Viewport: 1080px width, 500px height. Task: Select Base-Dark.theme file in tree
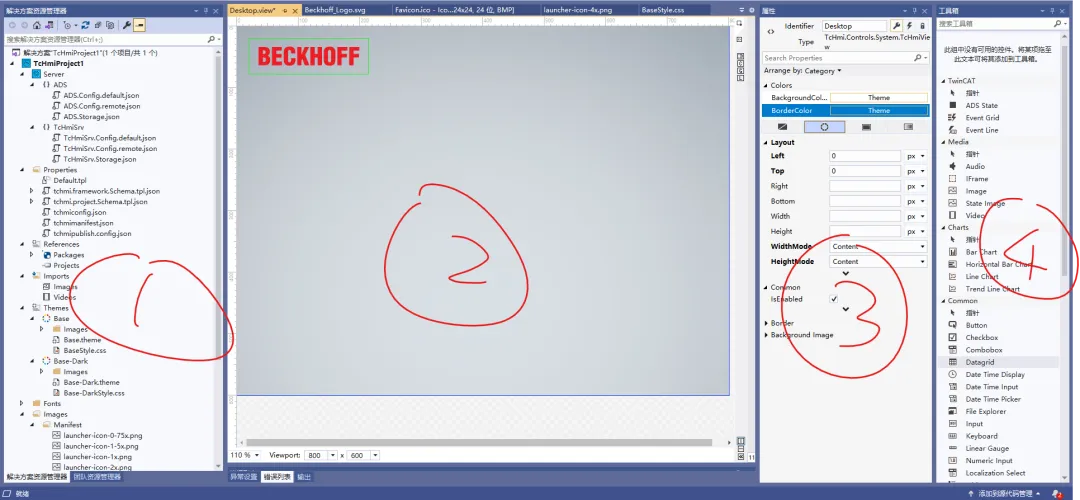(x=92, y=382)
